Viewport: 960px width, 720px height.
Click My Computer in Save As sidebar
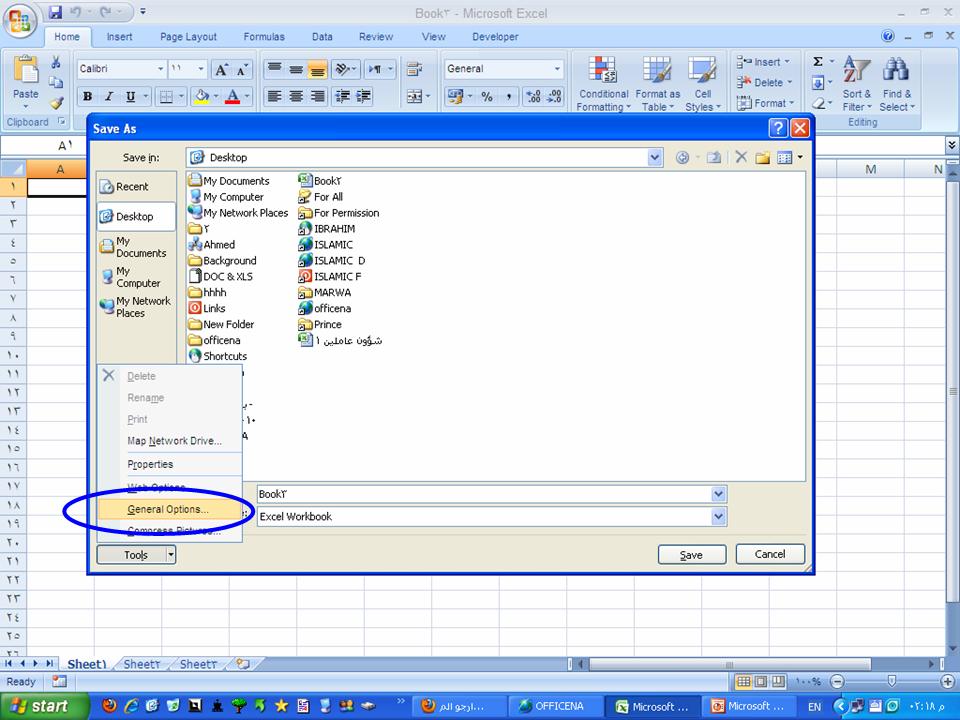click(136, 277)
